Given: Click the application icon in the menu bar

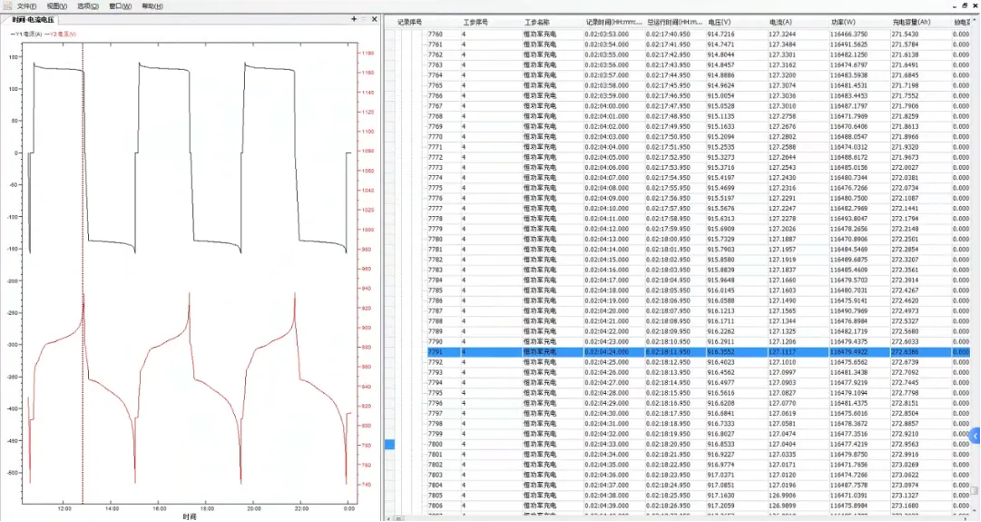Looking at the screenshot, I should tap(6, 6).
